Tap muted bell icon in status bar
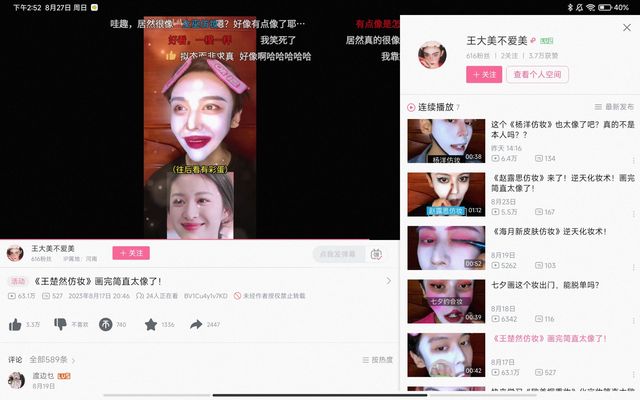640x400 pixels. point(580,7)
